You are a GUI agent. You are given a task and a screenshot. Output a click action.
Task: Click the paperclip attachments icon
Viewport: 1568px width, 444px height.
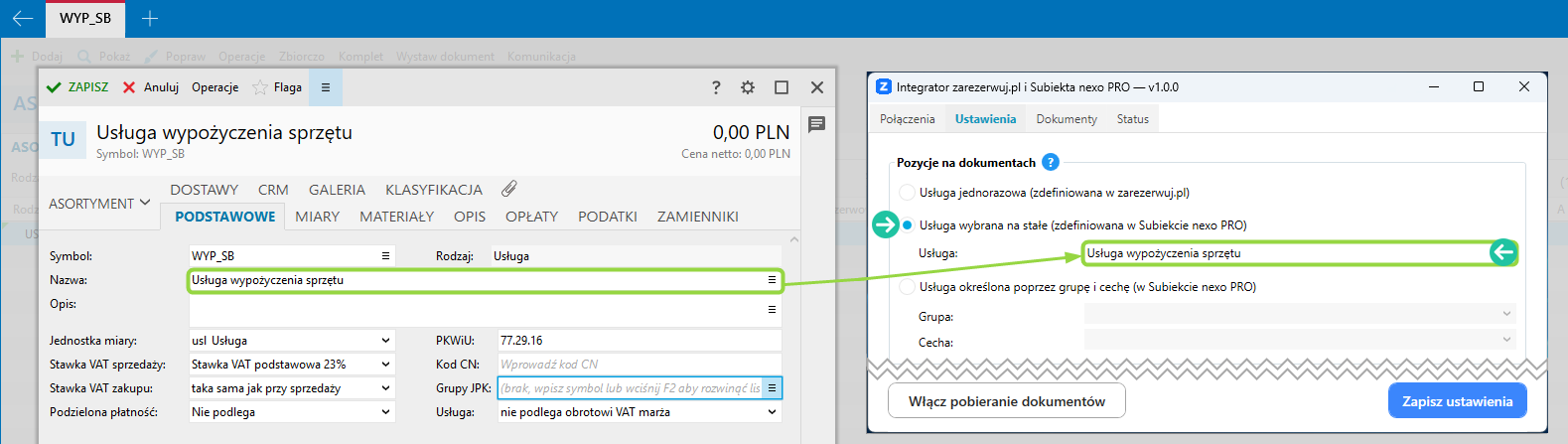point(509,189)
